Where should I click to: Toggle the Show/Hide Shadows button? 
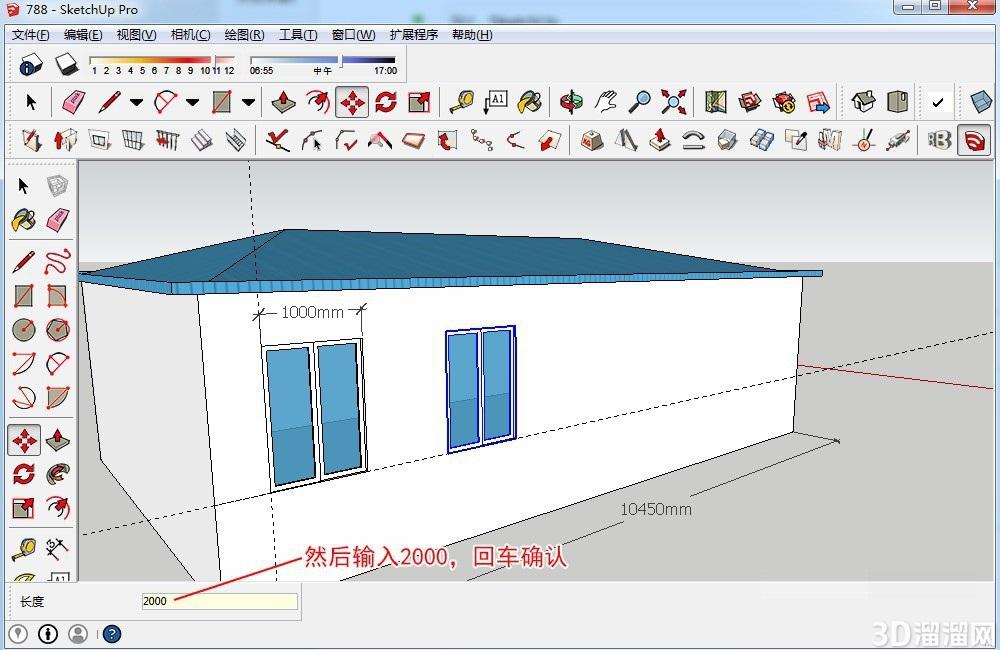tap(66, 64)
